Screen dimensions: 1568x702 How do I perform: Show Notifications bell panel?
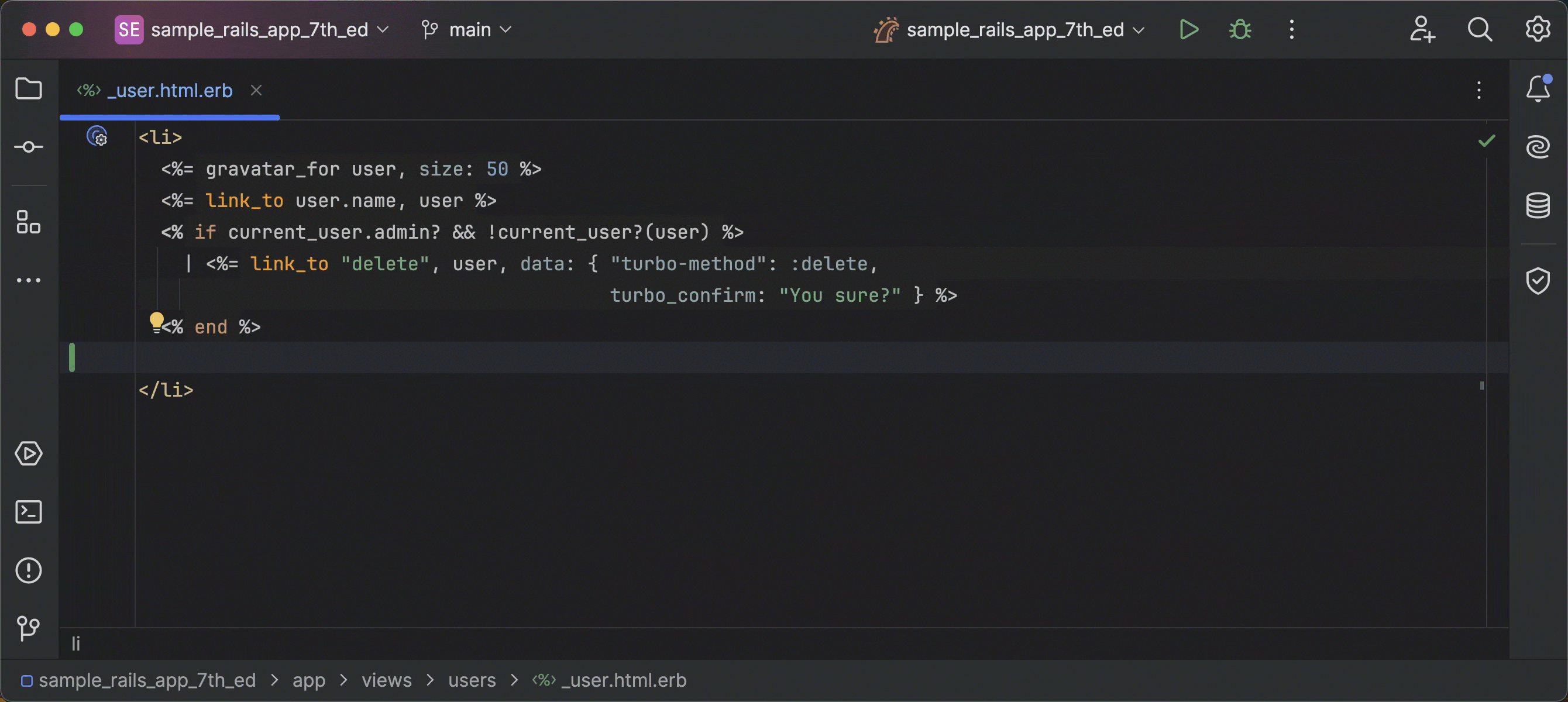pyautogui.click(x=1538, y=89)
